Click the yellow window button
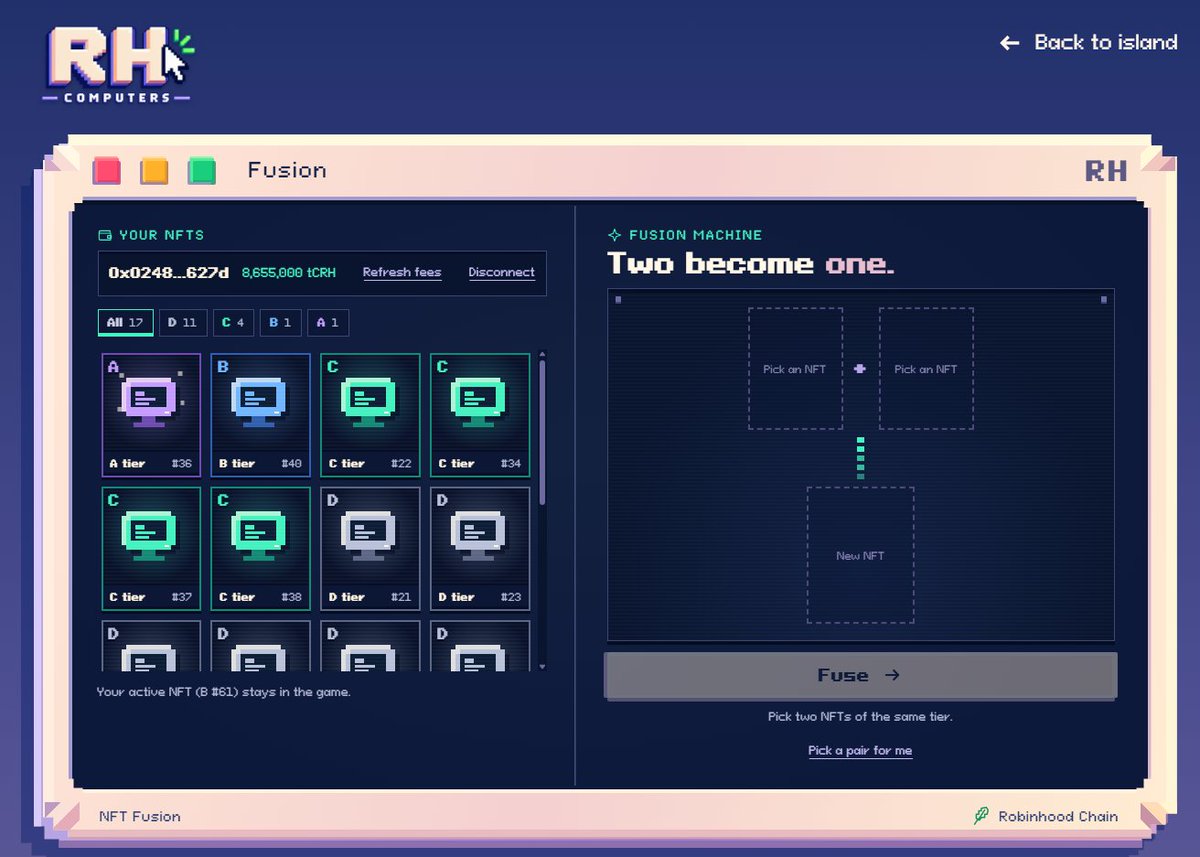This screenshot has height=857, width=1200. pyautogui.click(x=155, y=170)
